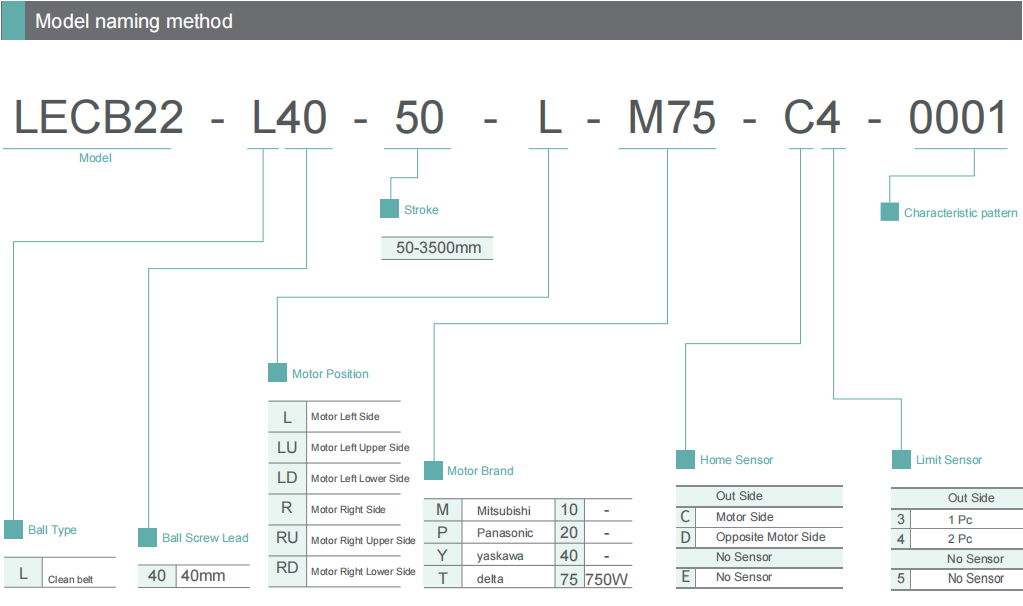Screen dimensions: 1023x606
Task: Click the teal square beside Stroke
Action: coord(389,209)
